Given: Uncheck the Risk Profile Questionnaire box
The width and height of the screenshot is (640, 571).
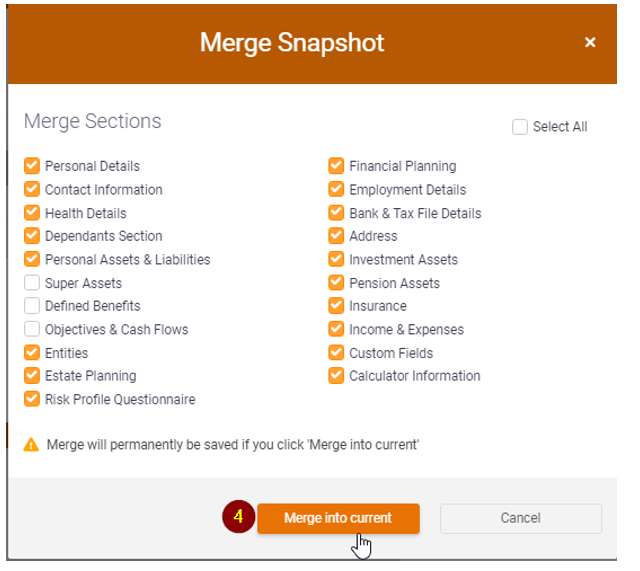Looking at the screenshot, I should coord(32,400).
